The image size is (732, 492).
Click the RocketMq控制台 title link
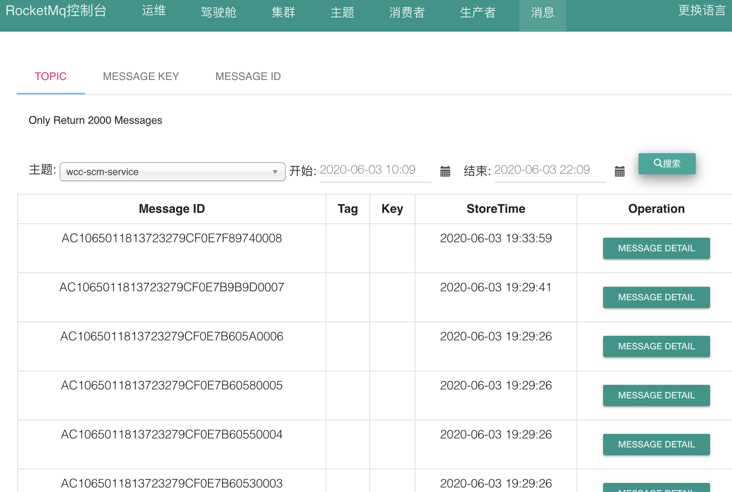(x=56, y=10)
